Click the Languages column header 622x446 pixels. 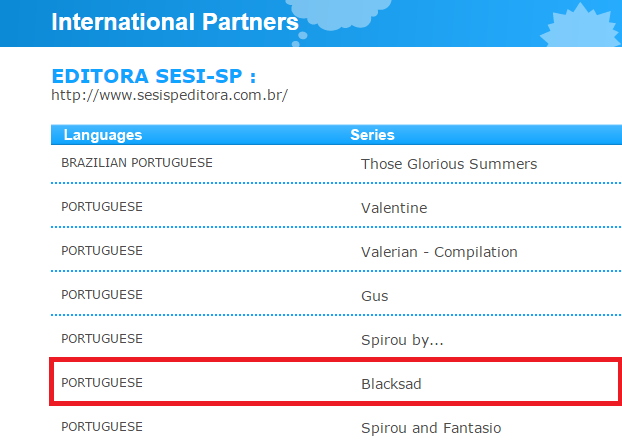coord(103,135)
